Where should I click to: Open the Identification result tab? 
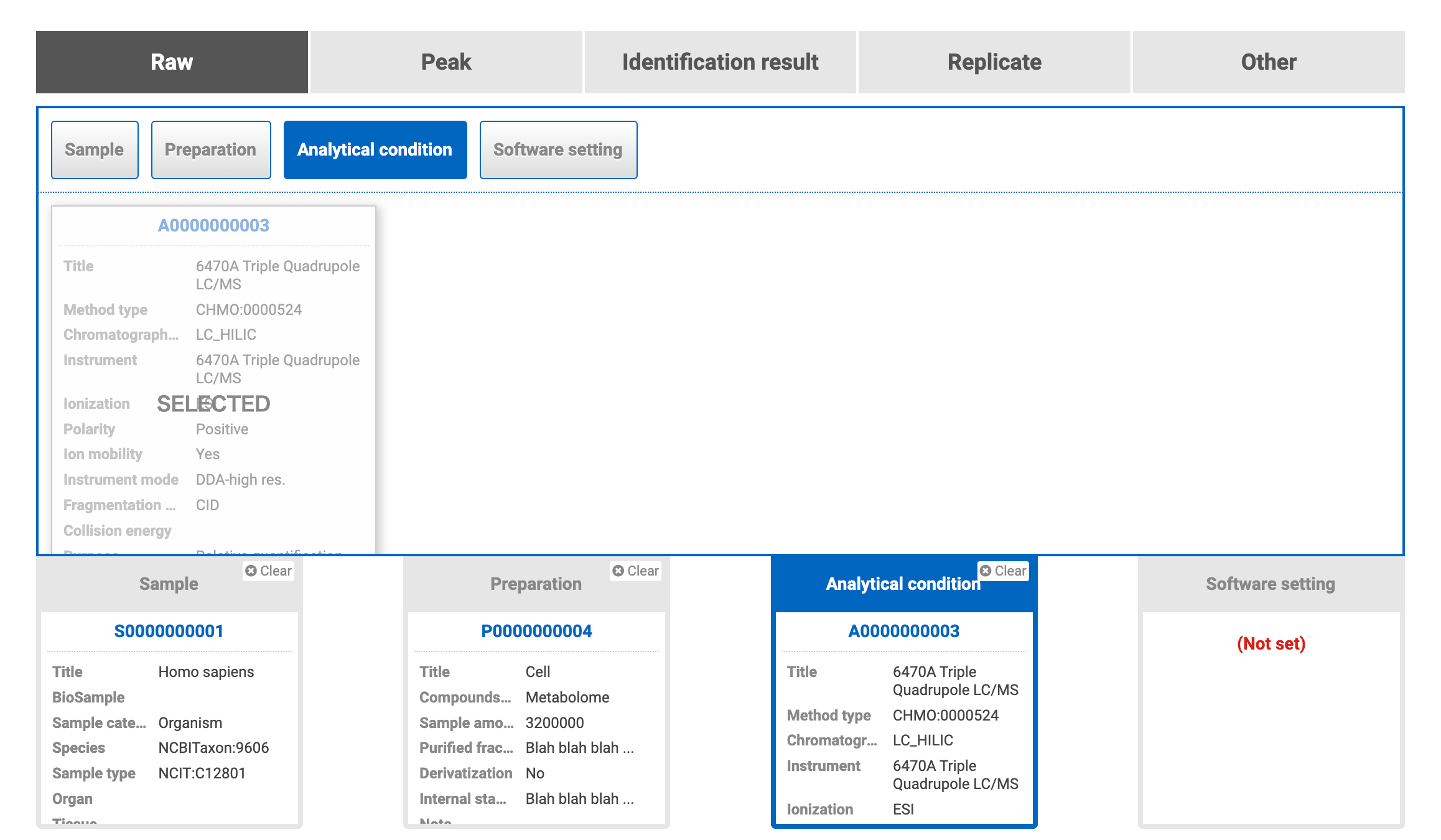(x=720, y=62)
